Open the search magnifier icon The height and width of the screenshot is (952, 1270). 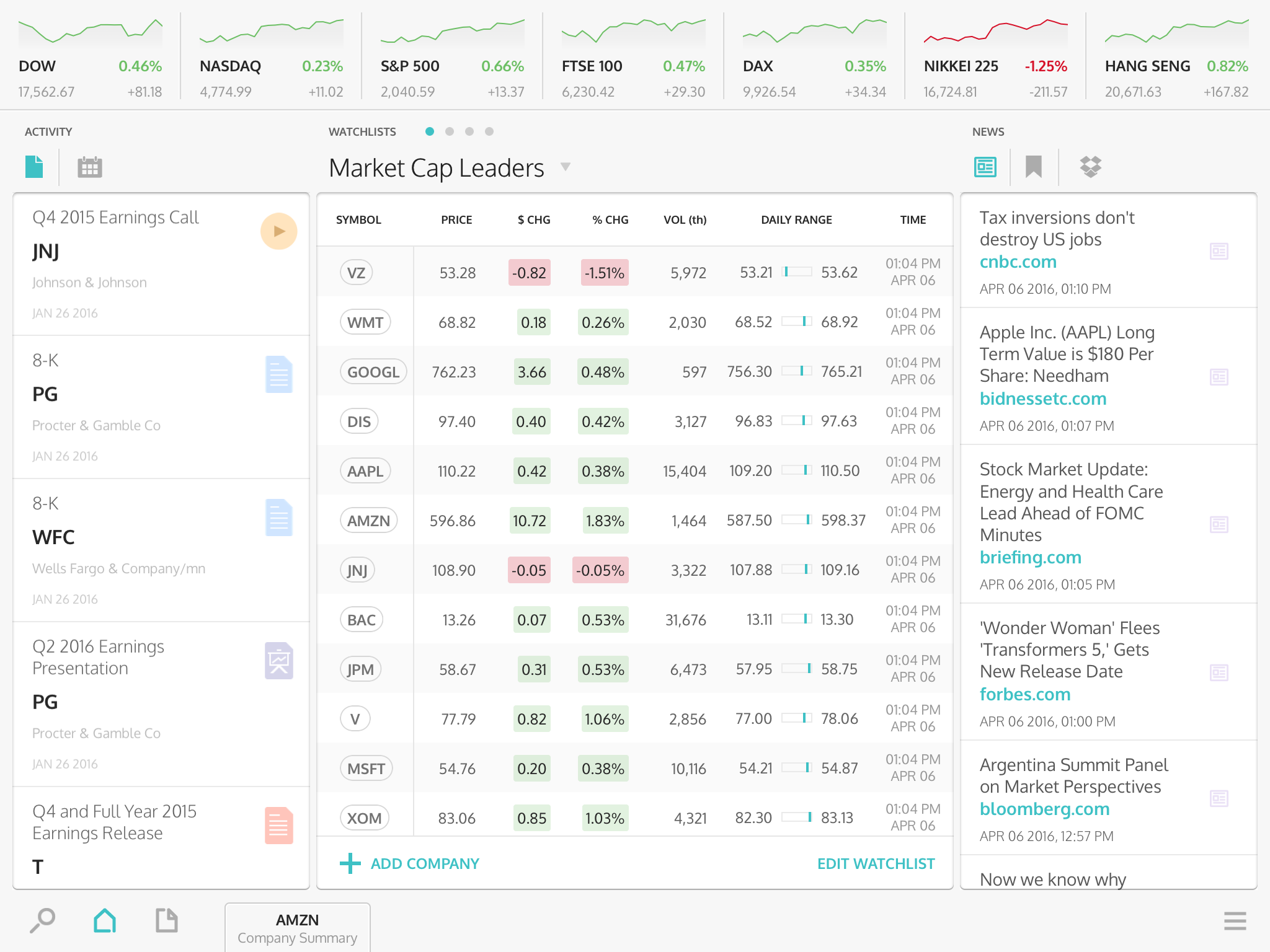42,921
